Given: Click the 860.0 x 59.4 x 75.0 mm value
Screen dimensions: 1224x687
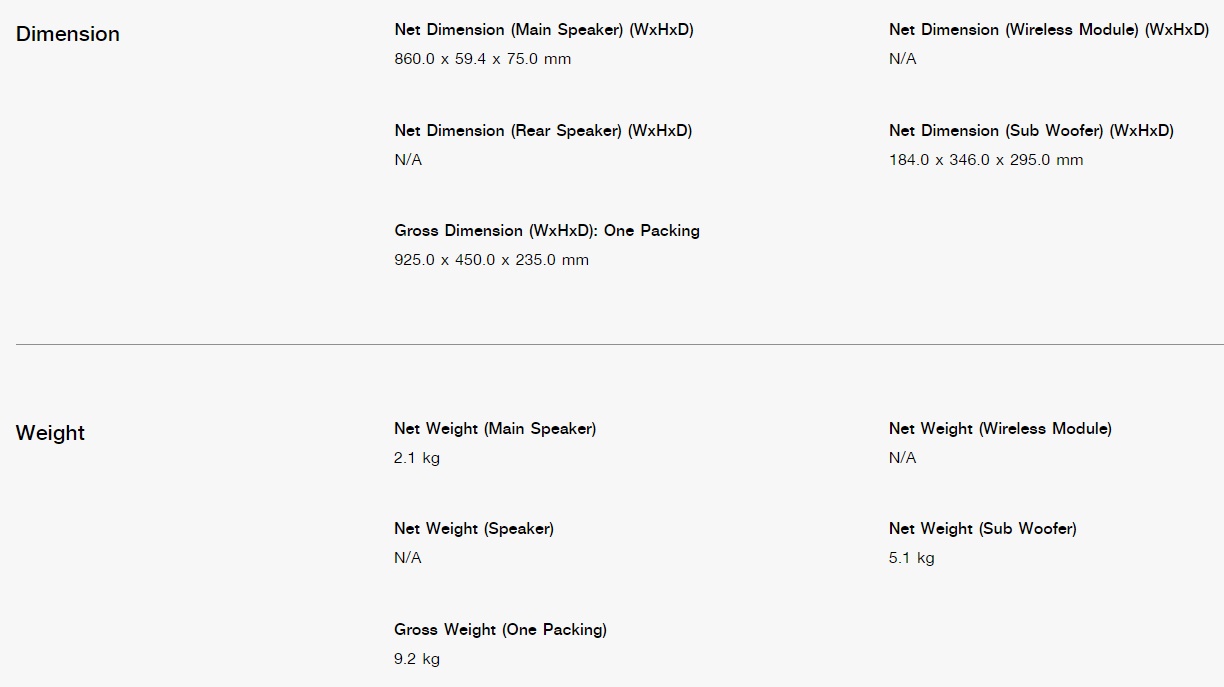Looking at the screenshot, I should (x=483, y=59).
